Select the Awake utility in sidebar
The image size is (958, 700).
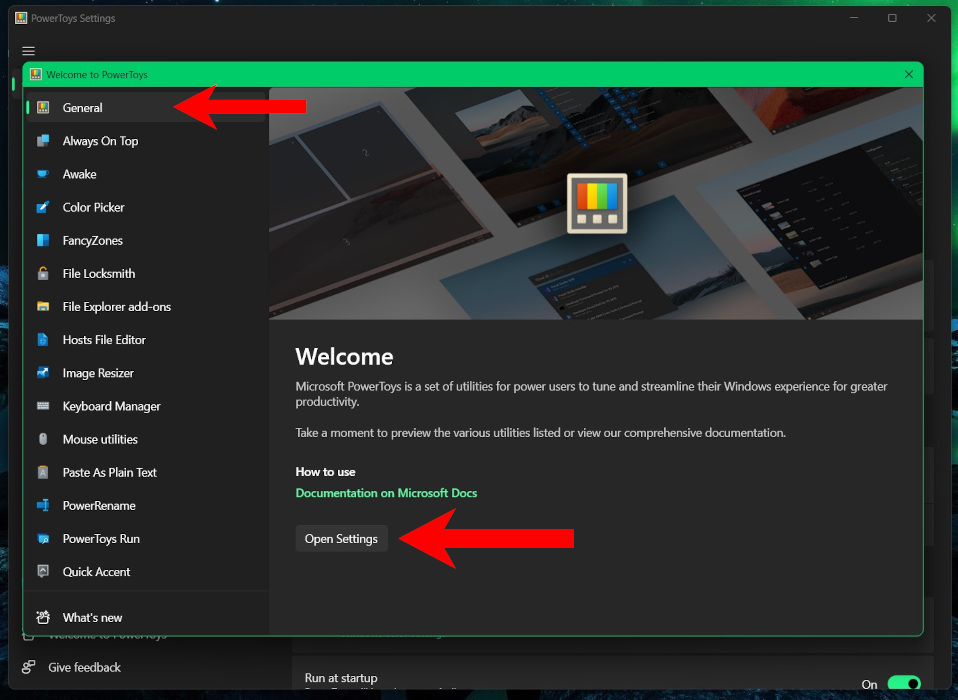82,174
